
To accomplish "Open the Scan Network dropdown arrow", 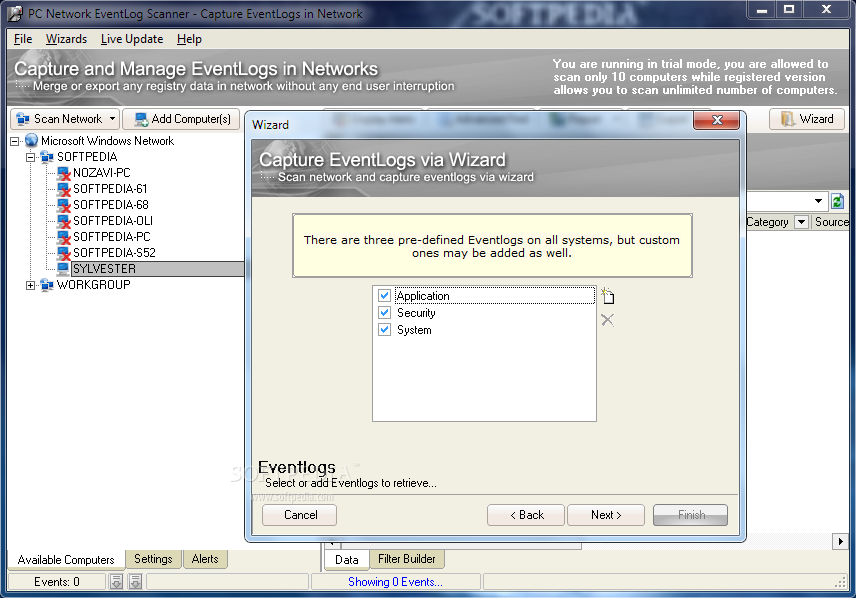I will pos(112,119).
